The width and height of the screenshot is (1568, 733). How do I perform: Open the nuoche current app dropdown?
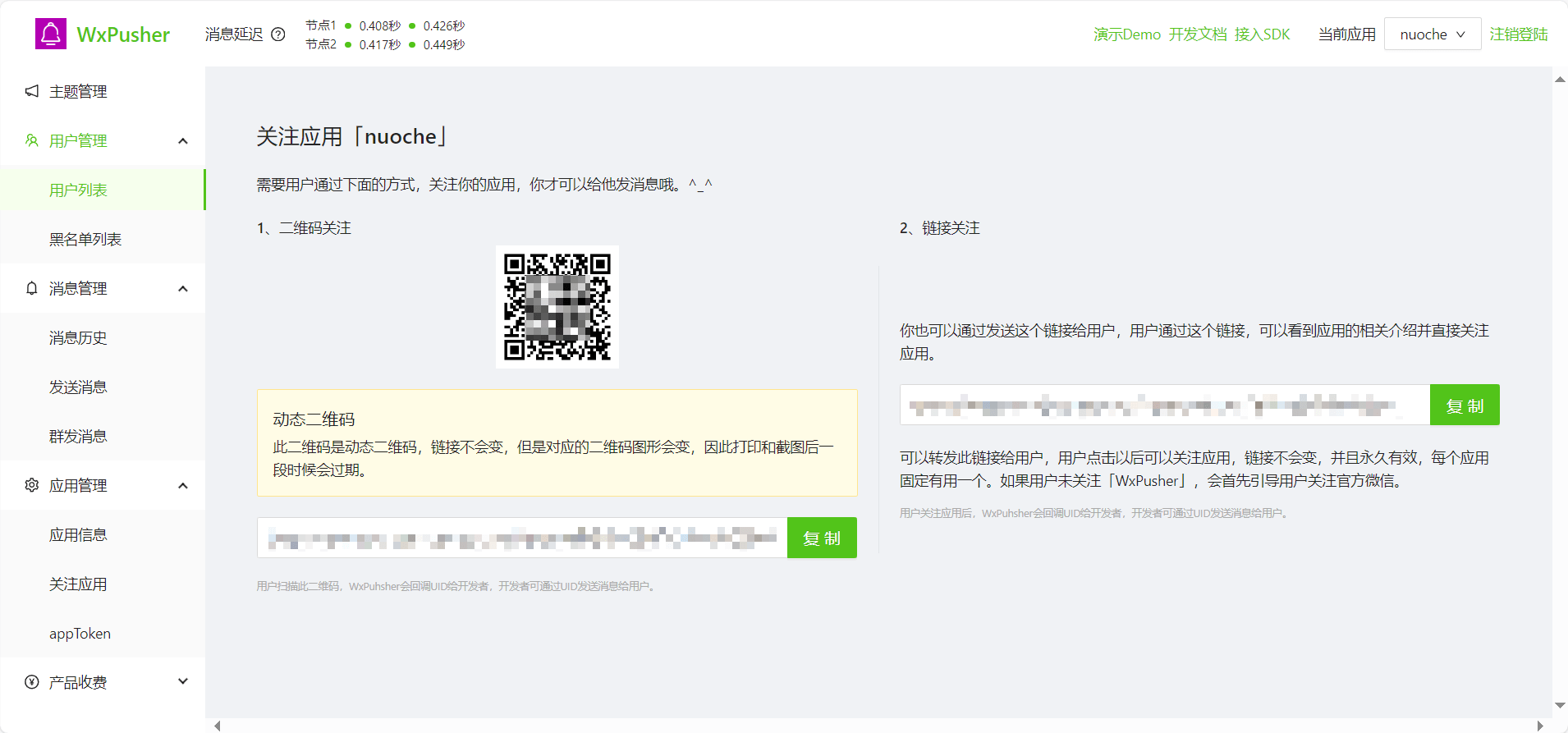1432,34
